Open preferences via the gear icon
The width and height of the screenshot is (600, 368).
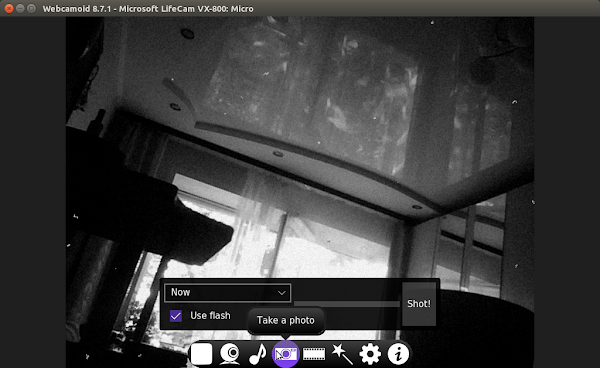(x=370, y=354)
